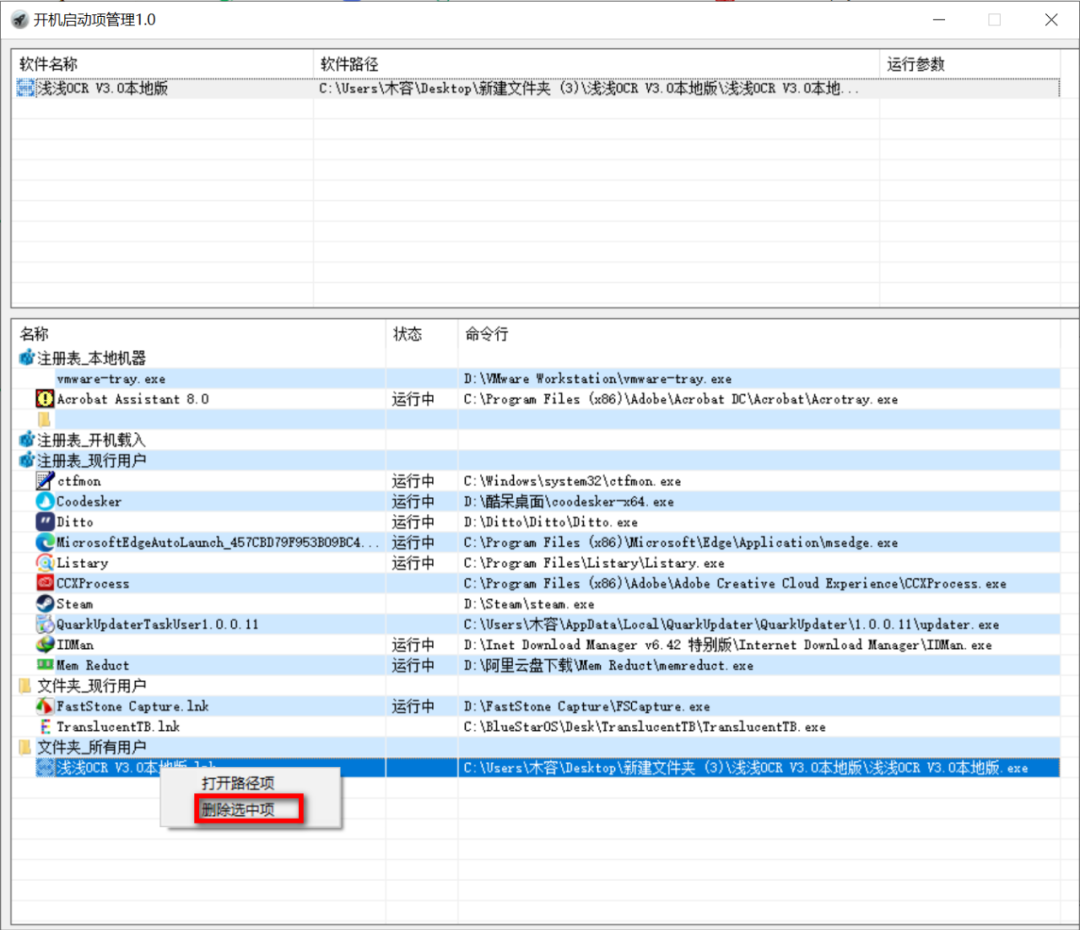The width and height of the screenshot is (1080, 930).
Task: Click the 状态 column header
Action: click(407, 334)
